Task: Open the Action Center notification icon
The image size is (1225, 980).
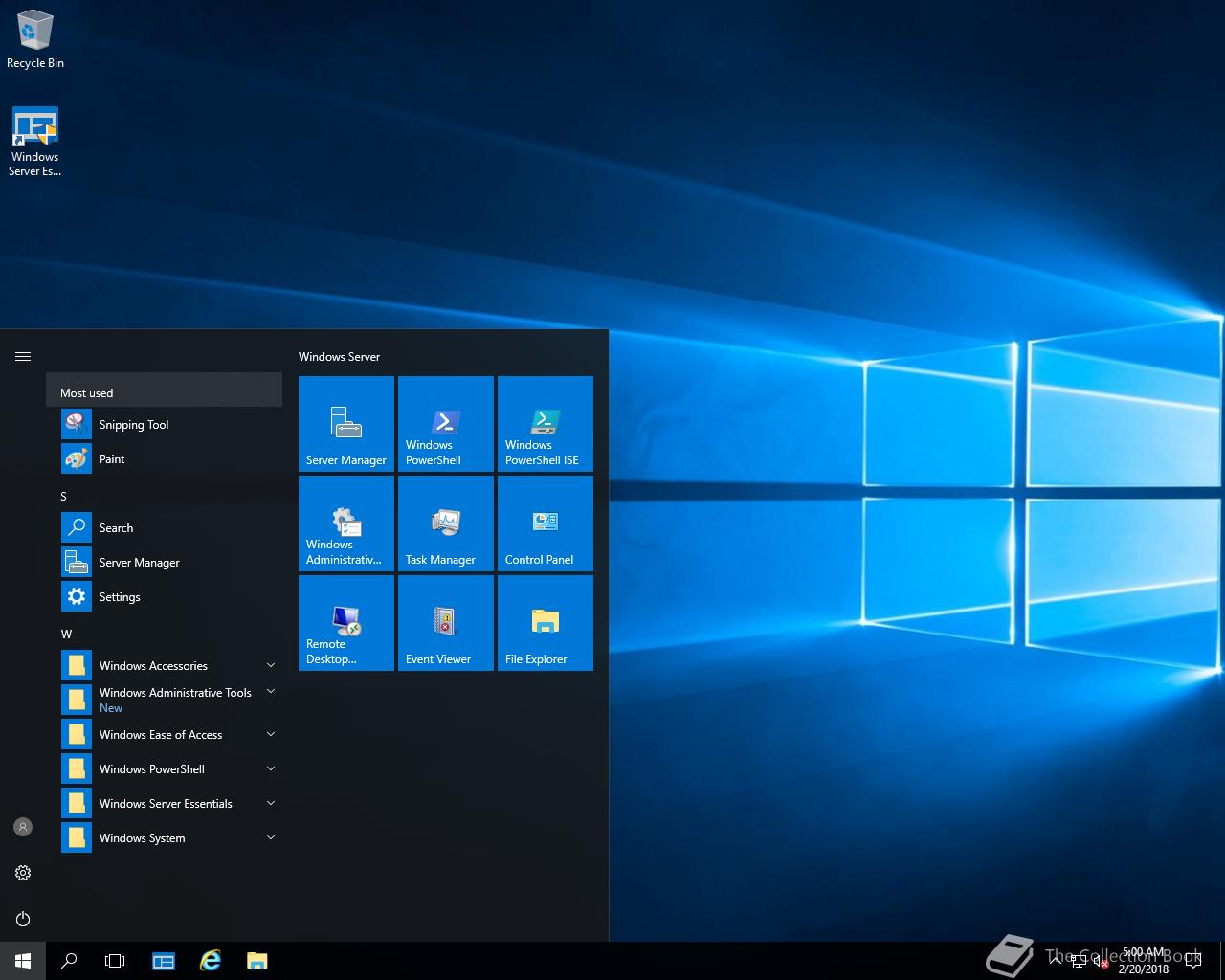Action: click(x=1193, y=961)
